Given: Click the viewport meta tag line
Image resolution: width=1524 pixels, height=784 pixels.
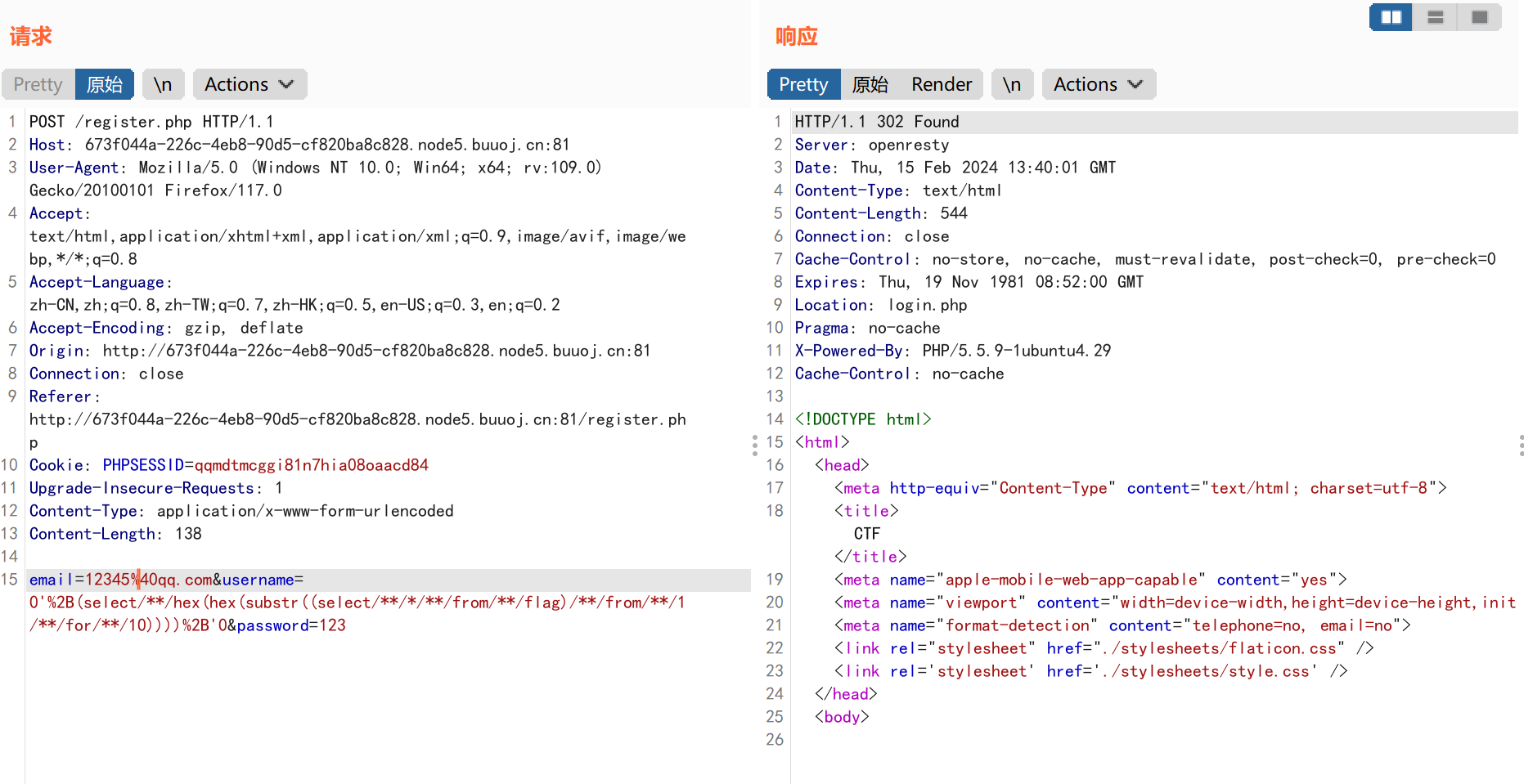Looking at the screenshot, I should pyautogui.click(x=1176, y=603).
